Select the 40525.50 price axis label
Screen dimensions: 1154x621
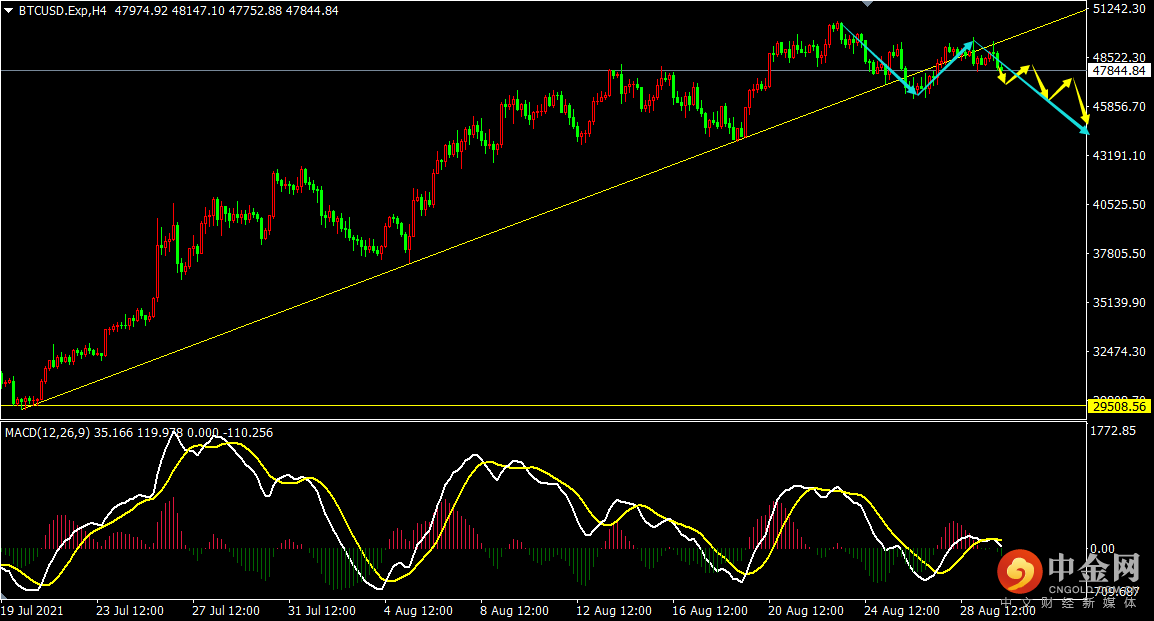click(1119, 205)
